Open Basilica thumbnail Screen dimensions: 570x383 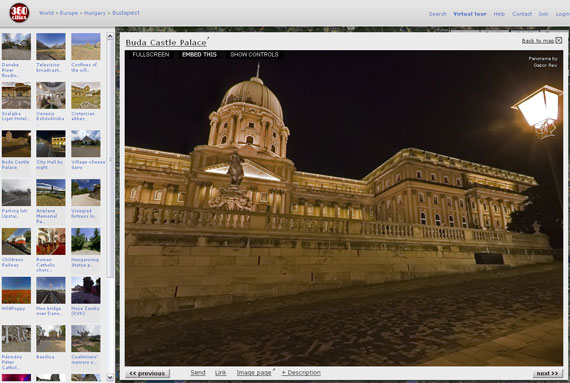(51, 339)
